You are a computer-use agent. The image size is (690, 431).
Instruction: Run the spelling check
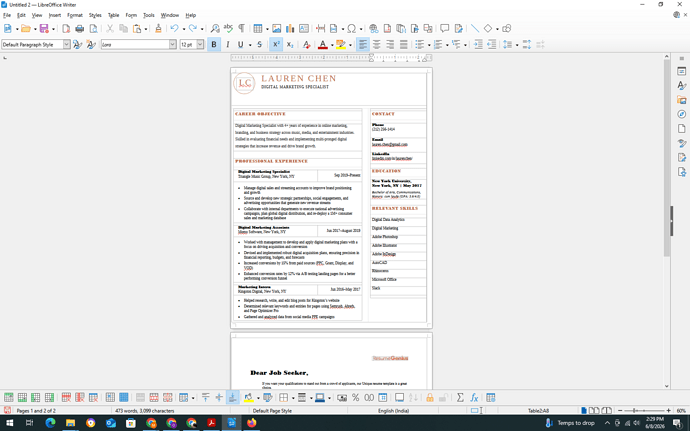point(228,29)
